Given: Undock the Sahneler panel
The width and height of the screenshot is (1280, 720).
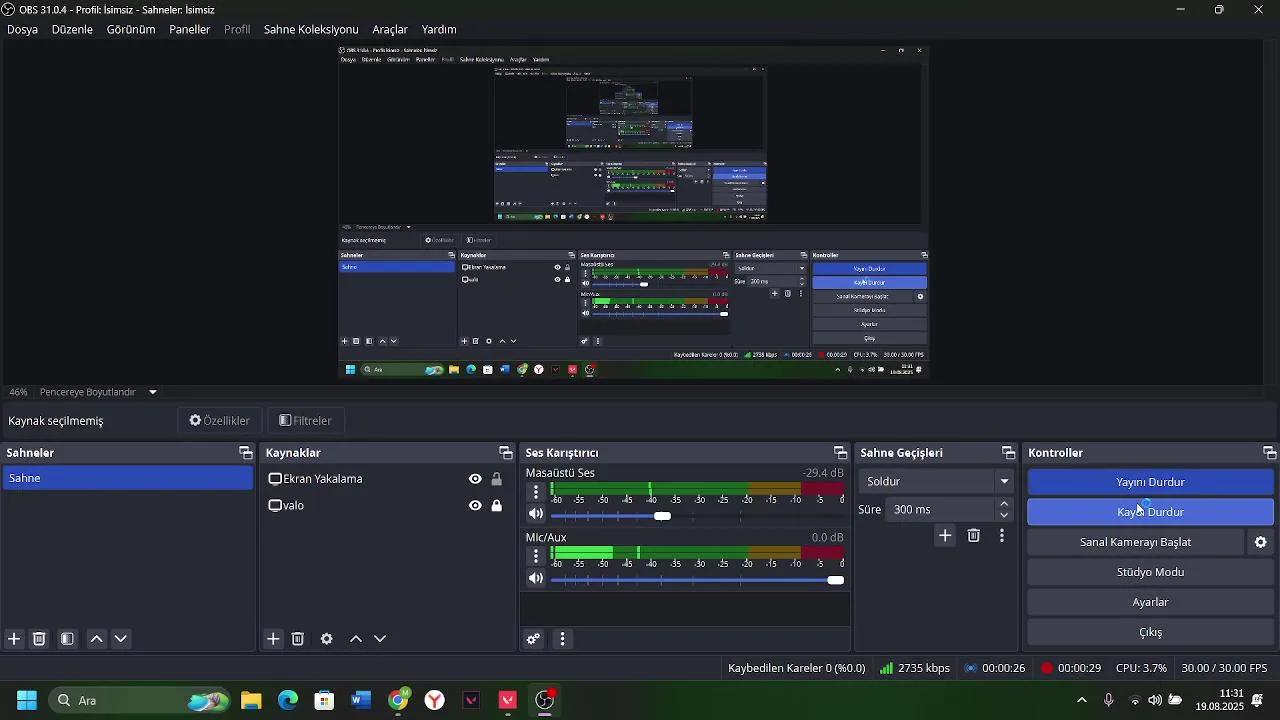Looking at the screenshot, I should pyautogui.click(x=246, y=453).
